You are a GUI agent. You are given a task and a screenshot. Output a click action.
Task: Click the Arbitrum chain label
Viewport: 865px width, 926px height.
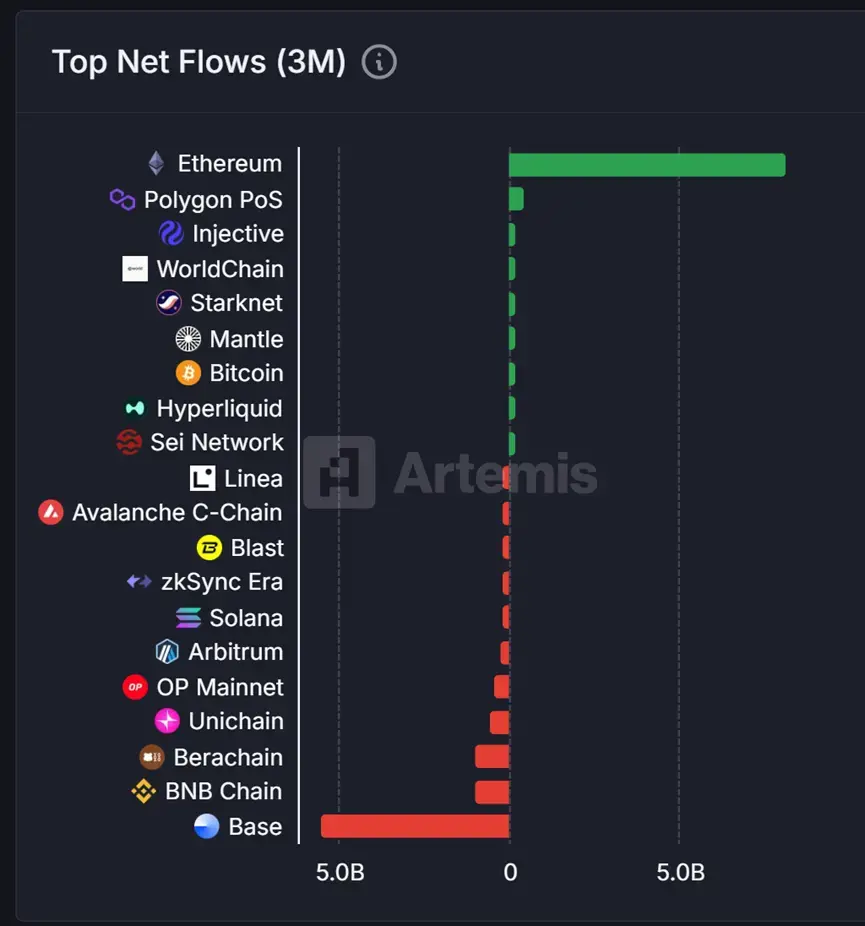pyautogui.click(x=235, y=652)
